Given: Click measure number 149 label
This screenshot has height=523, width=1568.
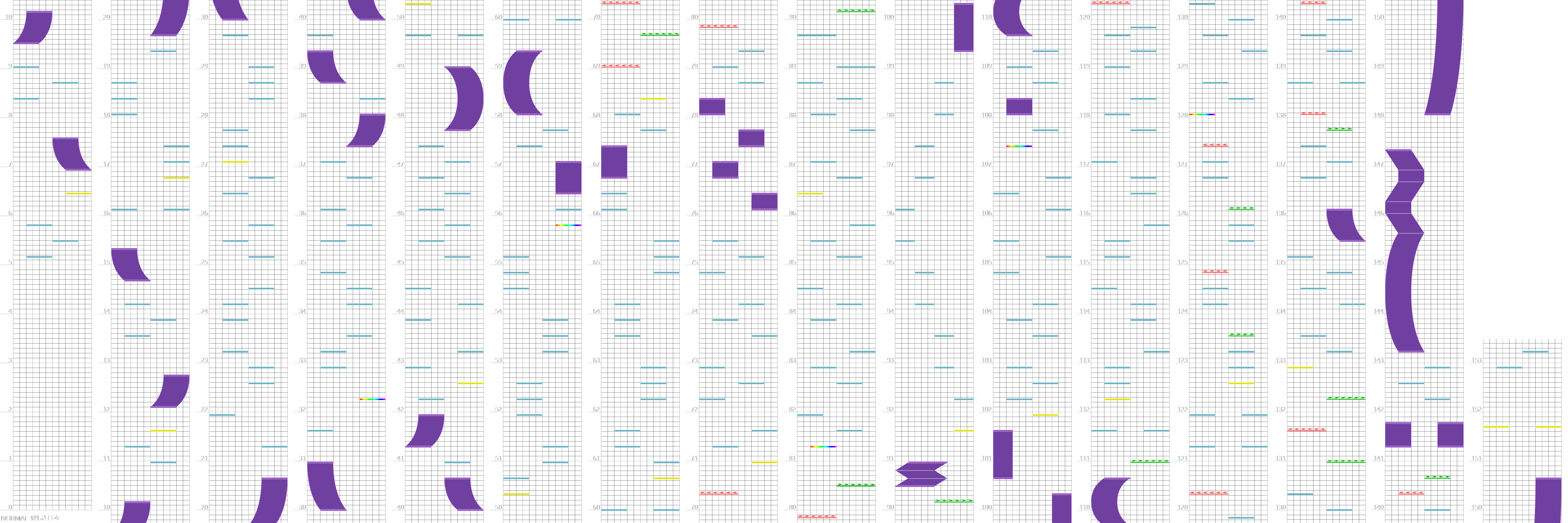Looking at the screenshot, I should 1379,66.
